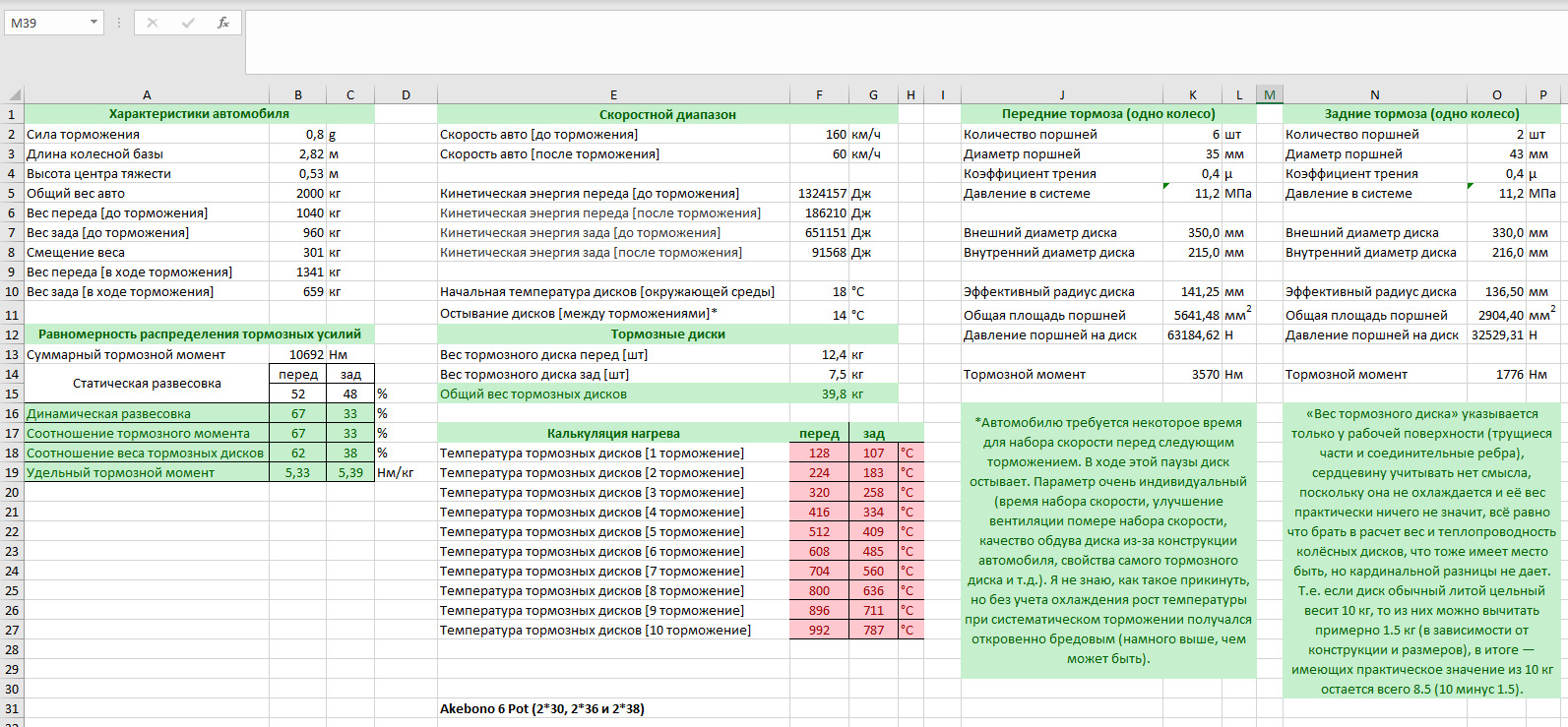
Task: Open the Name Box dropdown arrow
Action: (94, 23)
